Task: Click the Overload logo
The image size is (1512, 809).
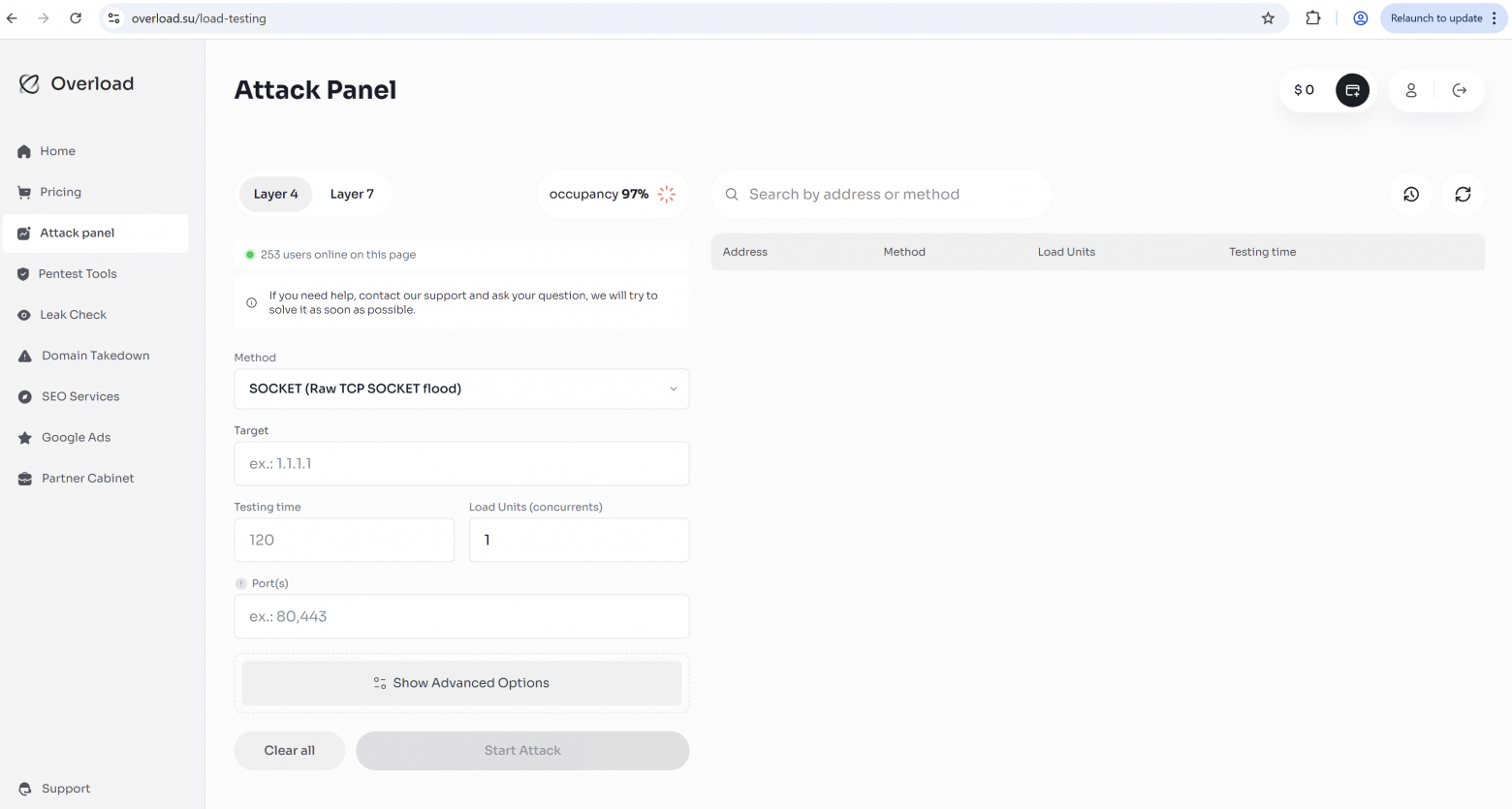Action: (x=77, y=83)
